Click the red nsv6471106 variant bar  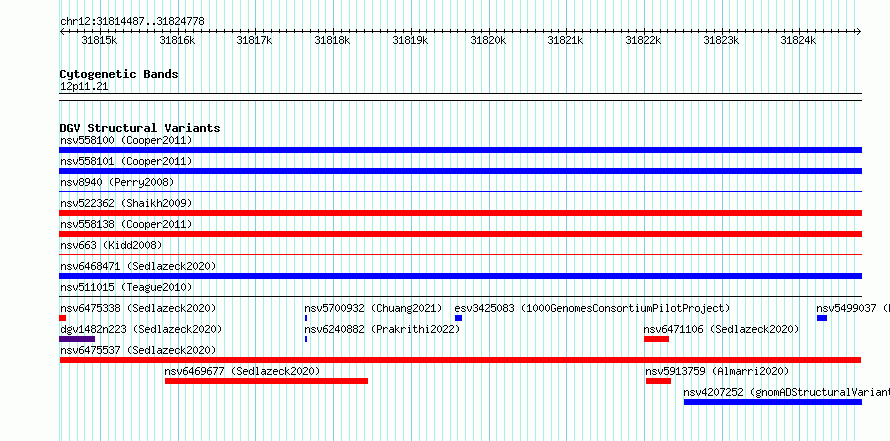656,339
